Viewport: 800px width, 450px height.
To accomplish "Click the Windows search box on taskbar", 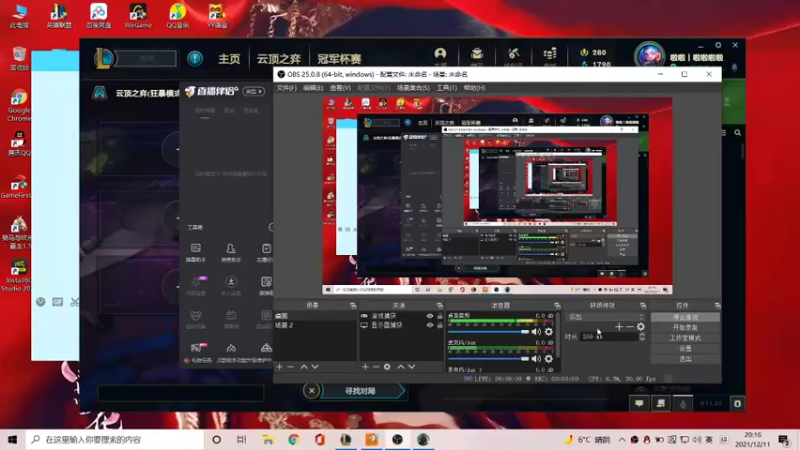I will (115, 439).
